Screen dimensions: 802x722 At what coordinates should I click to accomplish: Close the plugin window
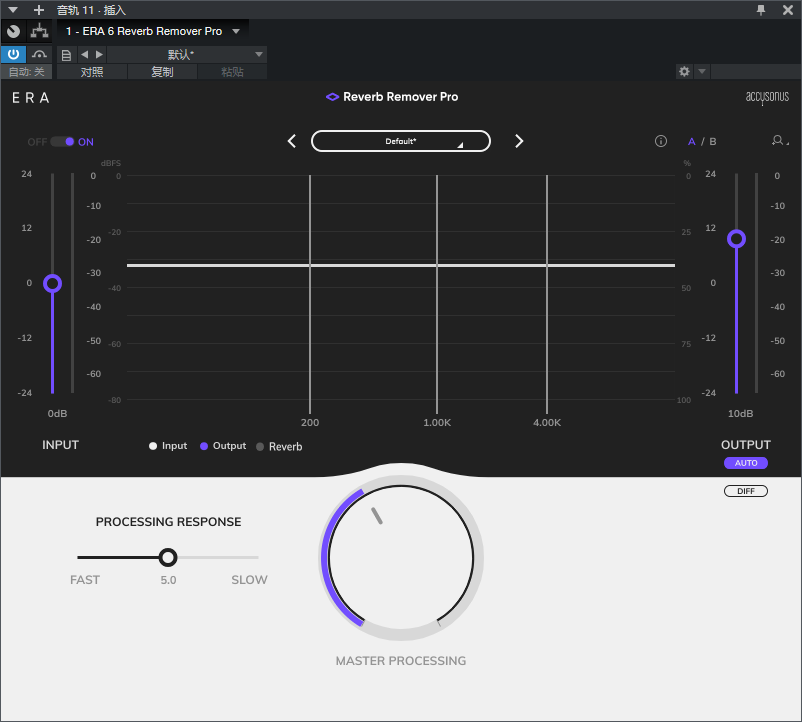click(x=788, y=10)
